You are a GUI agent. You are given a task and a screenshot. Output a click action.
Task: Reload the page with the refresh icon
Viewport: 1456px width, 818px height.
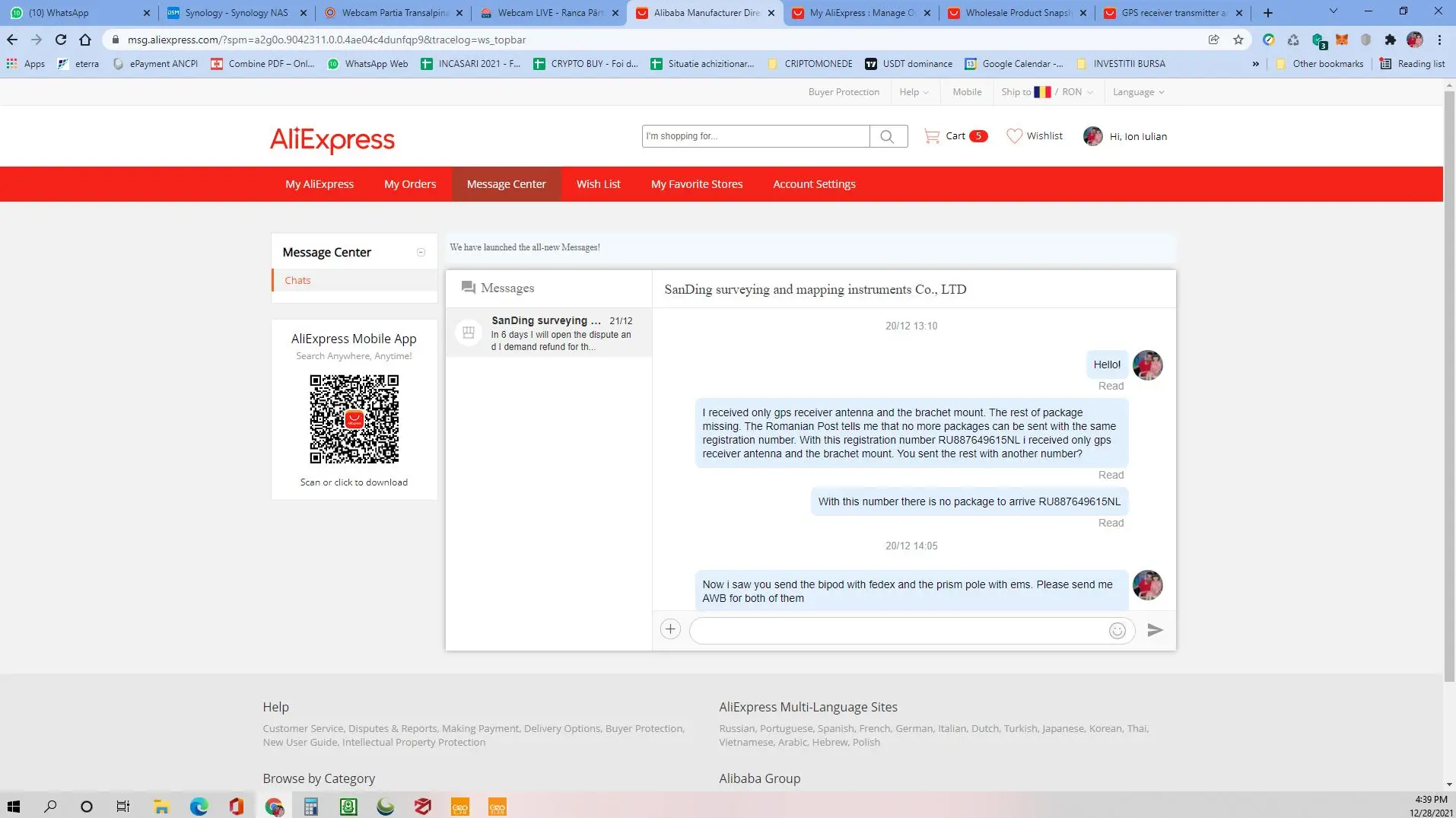coord(61,40)
